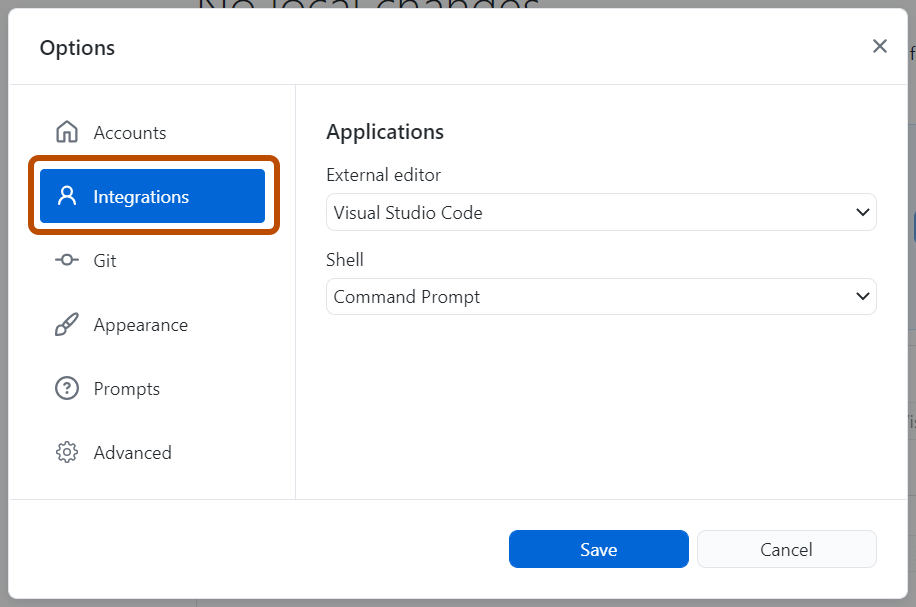Switch to the Accounts section

click(128, 131)
